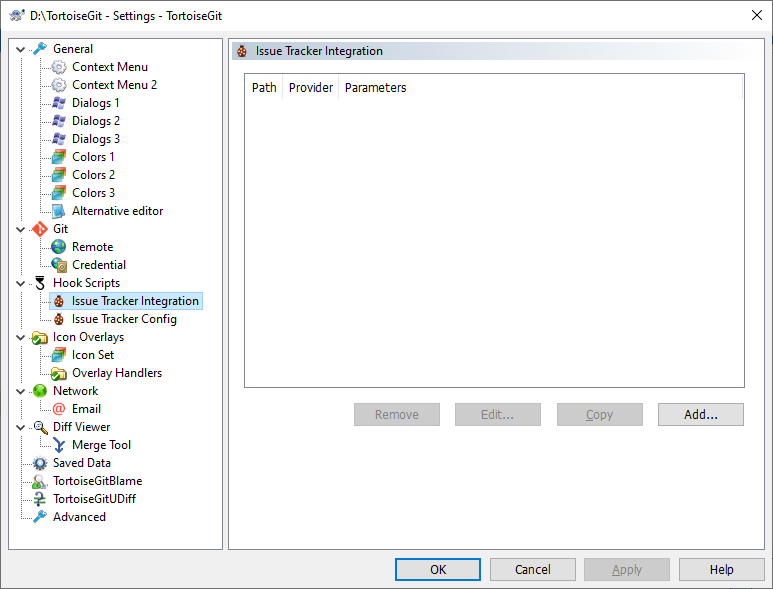Click the TortoiseGitUDiff icon
Screen dimensions: 773x589
point(40,499)
